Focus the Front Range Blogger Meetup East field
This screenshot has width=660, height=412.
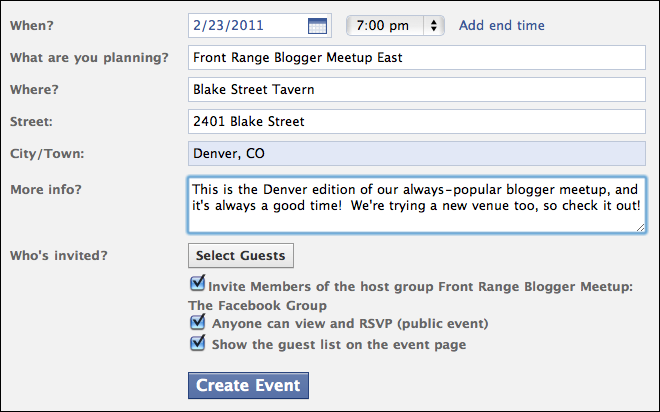point(417,58)
